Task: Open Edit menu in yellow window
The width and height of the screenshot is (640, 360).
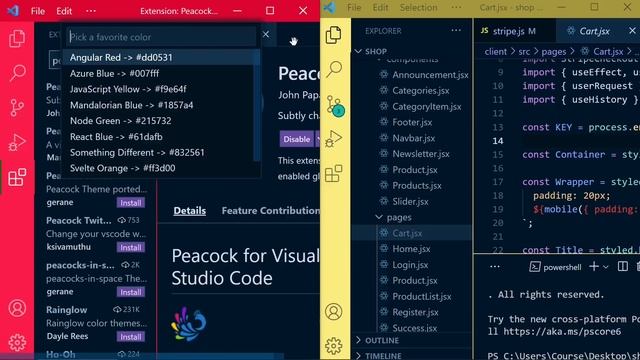Action: click(x=380, y=7)
